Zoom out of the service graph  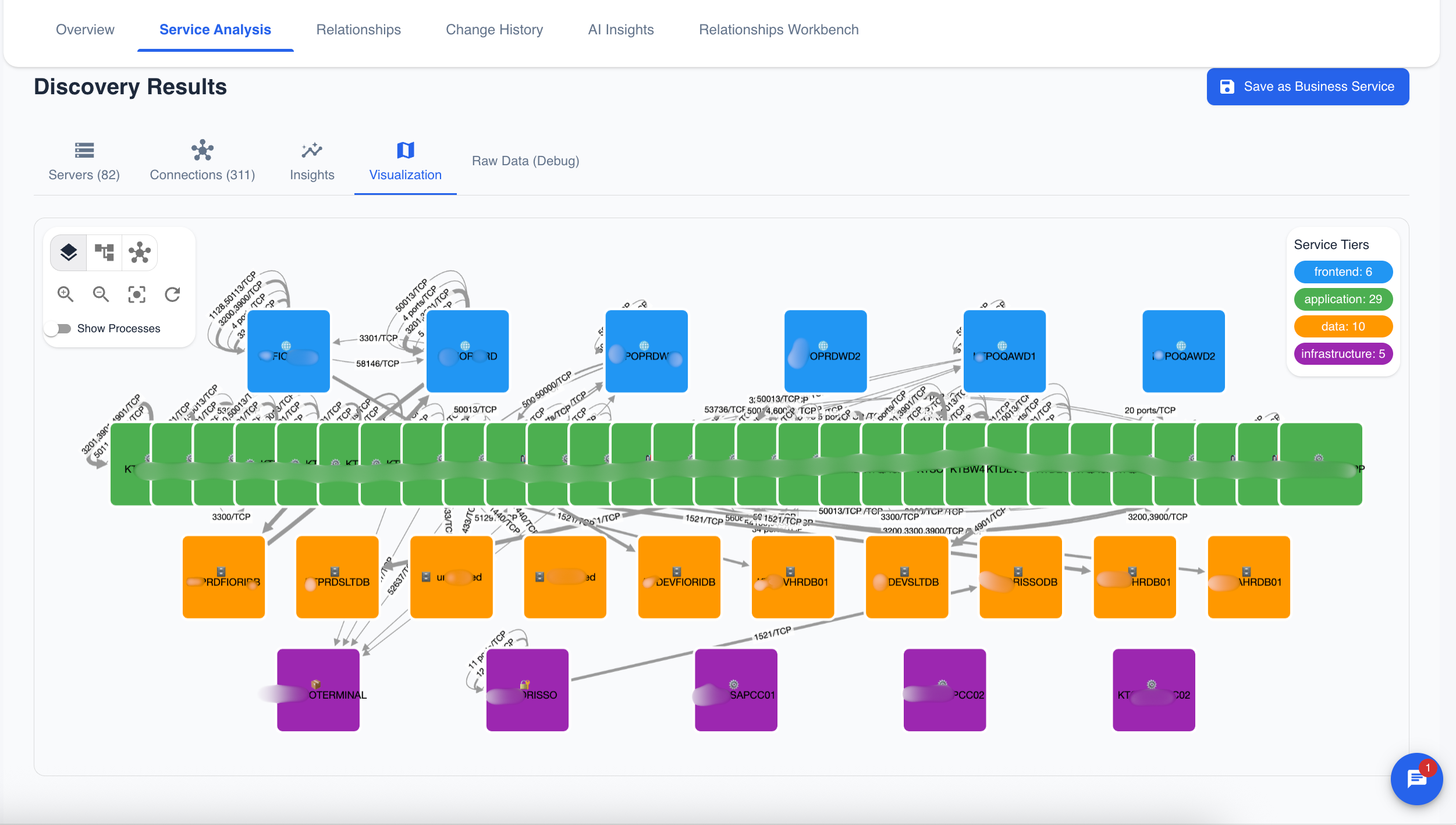coord(101,294)
